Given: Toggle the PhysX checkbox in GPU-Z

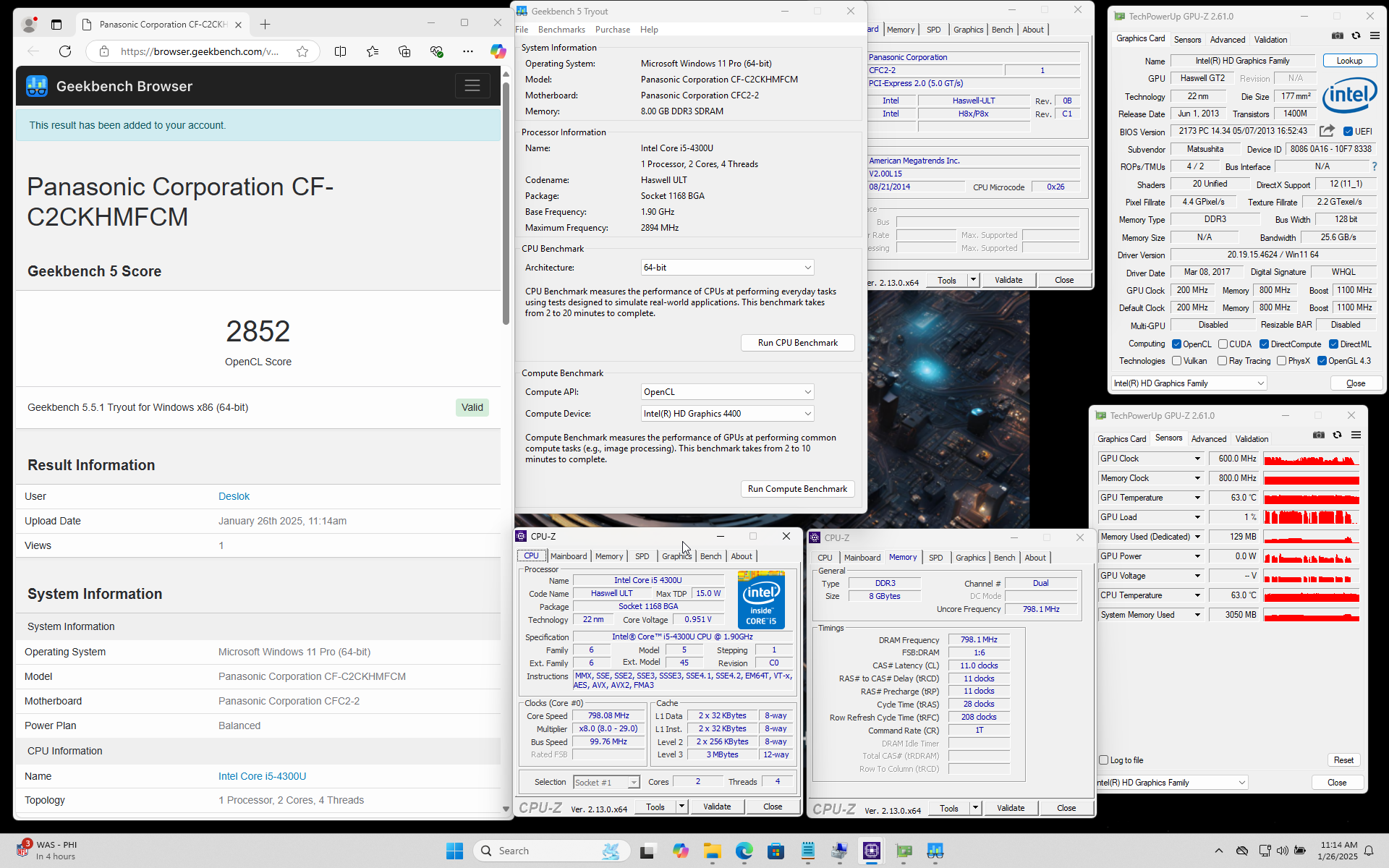Looking at the screenshot, I should point(1281,361).
